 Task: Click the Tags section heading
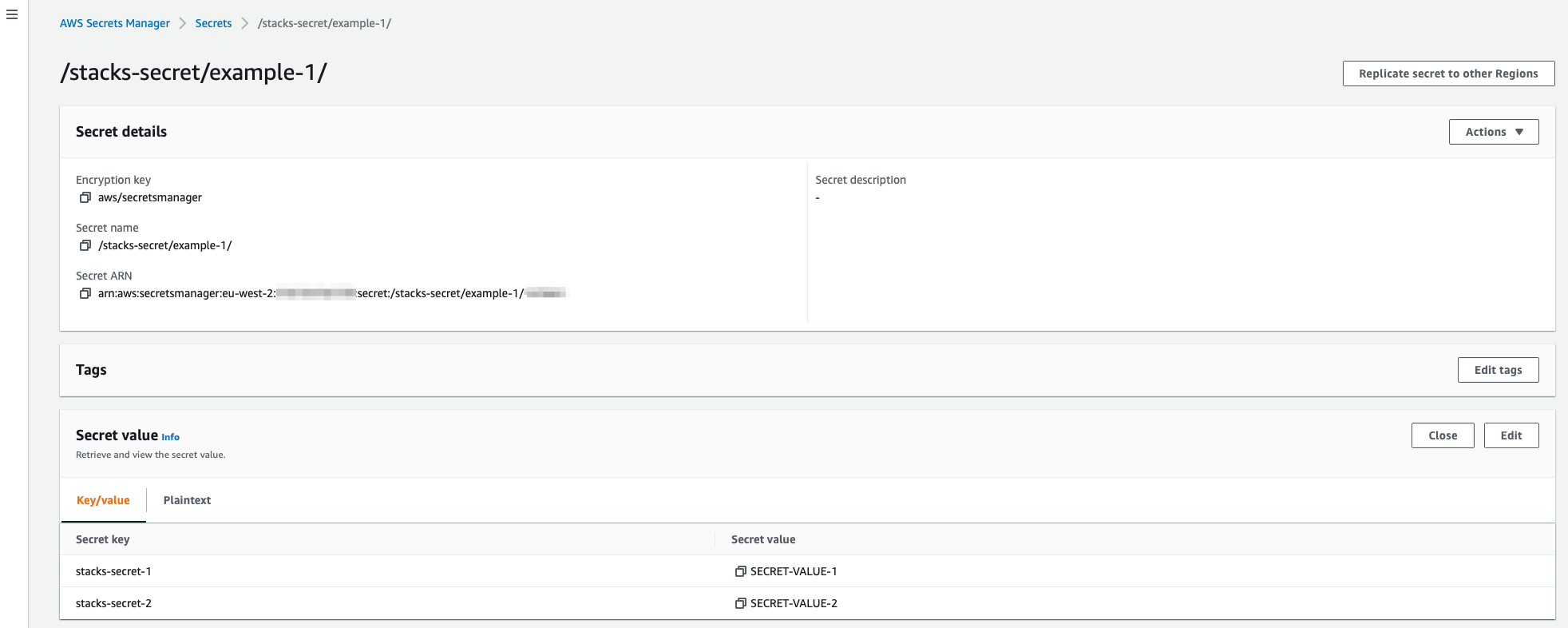tap(91, 370)
